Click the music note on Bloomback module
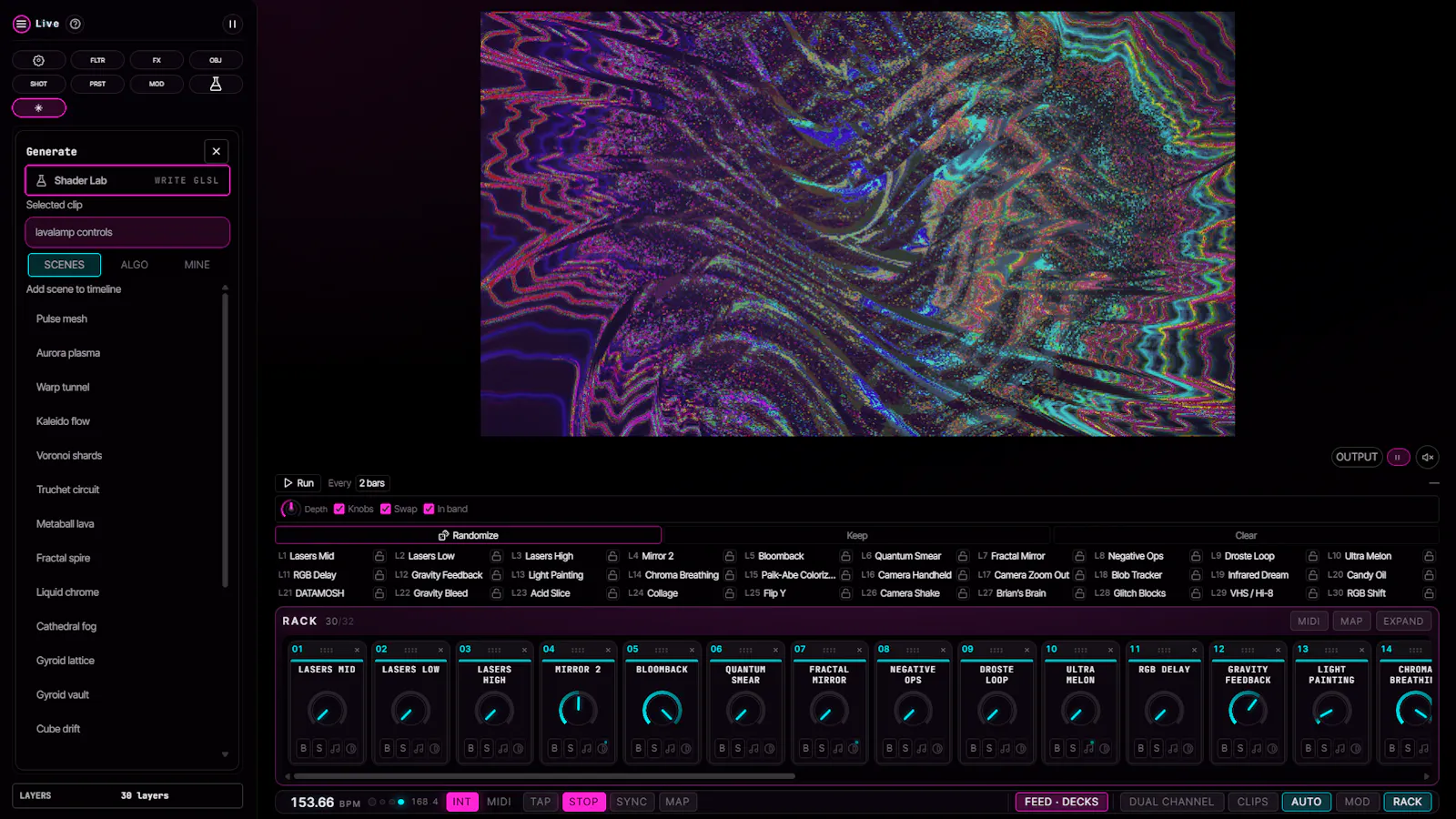The height and width of the screenshot is (819, 1456). [x=671, y=748]
